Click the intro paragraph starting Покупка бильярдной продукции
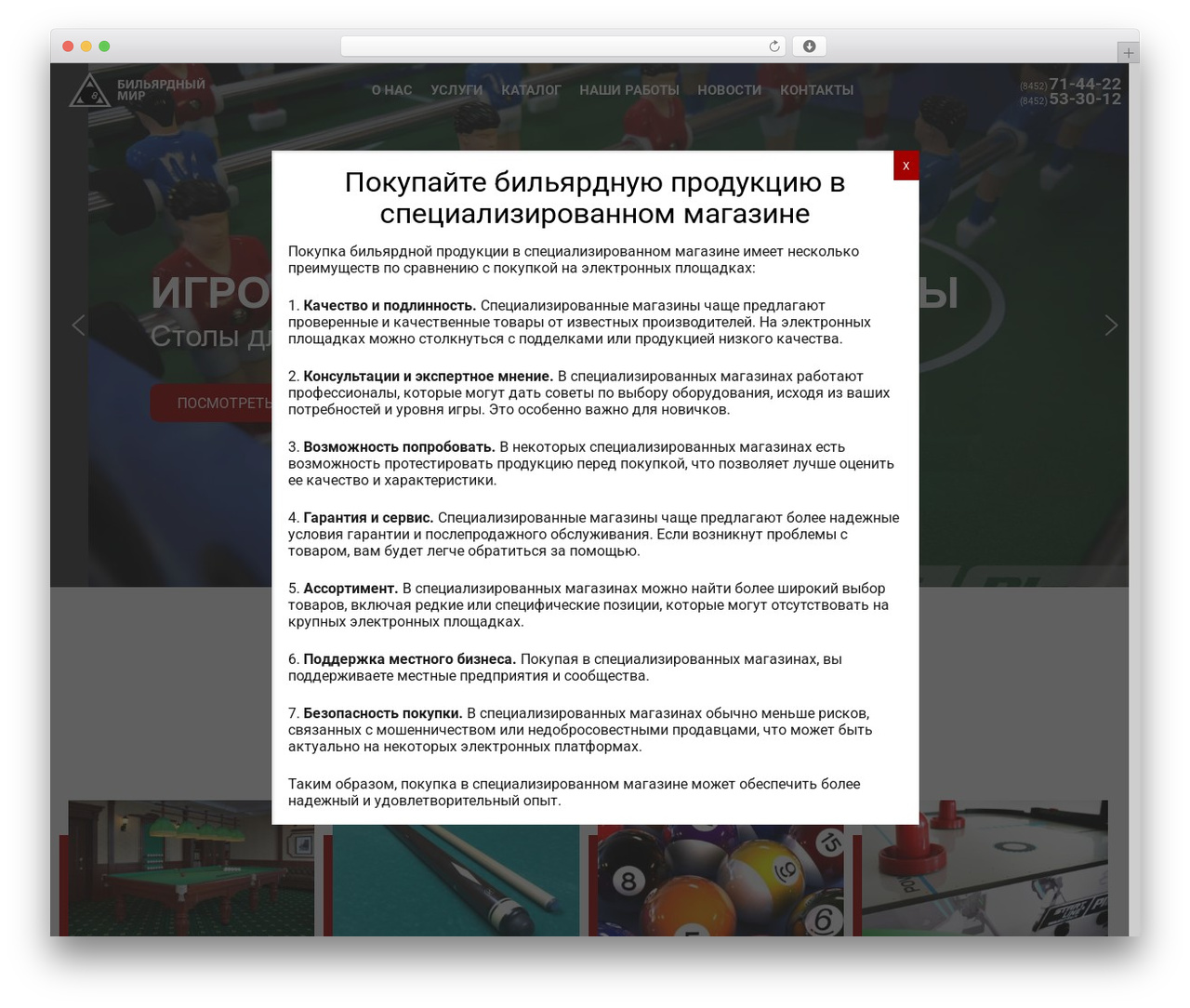This screenshot has width=1190, height=1008. (x=574, y=259)
